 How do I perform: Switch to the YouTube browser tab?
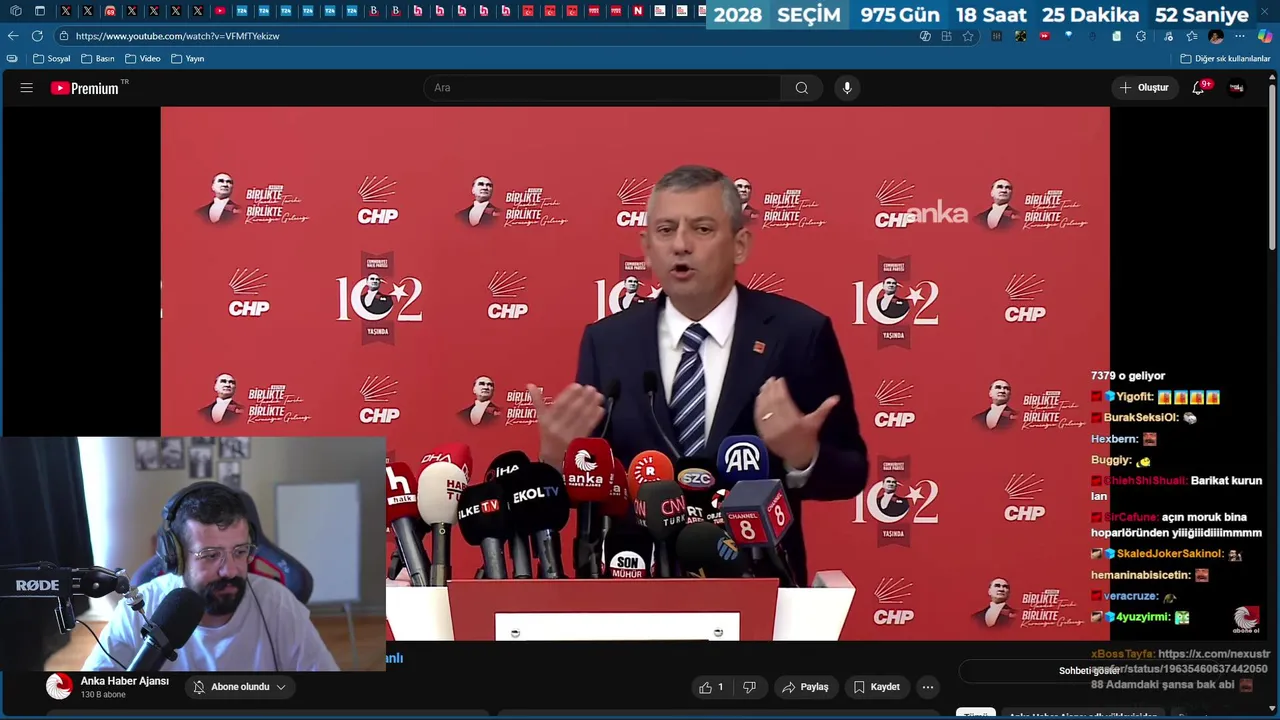(x=220, y=11)
